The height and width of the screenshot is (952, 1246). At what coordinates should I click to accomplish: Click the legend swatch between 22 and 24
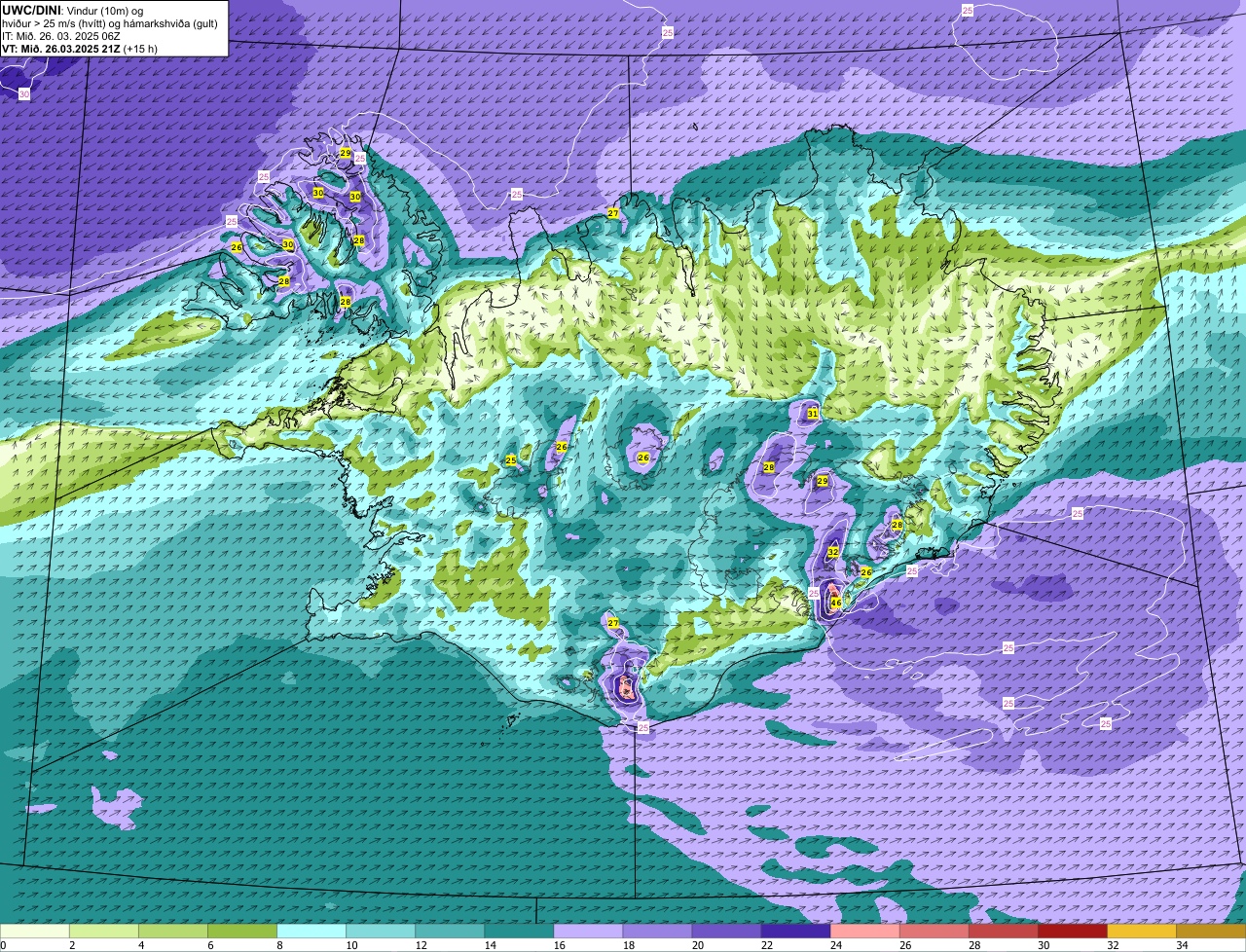[x=795, y=931]
